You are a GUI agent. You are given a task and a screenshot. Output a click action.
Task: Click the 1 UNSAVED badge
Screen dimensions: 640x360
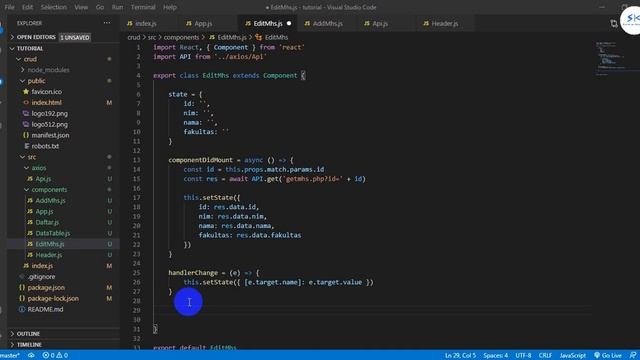[75, 38]
